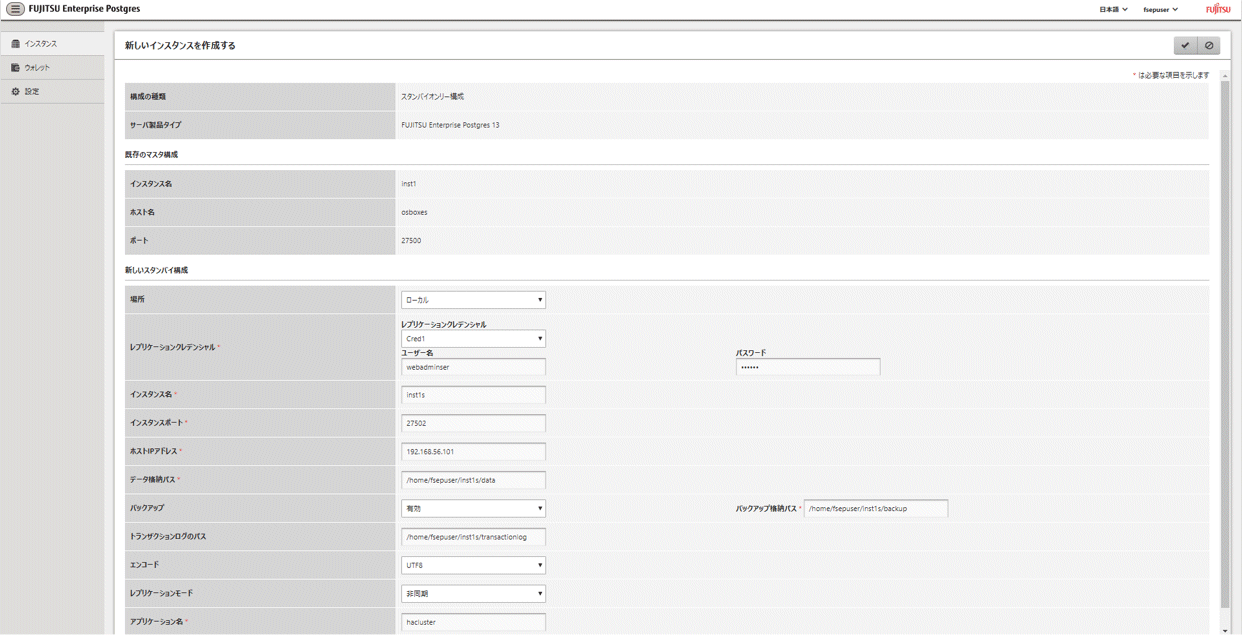Open the hamburger menu icon
The width and height of the screenshot is (1242, 635).
coord(15,9)
